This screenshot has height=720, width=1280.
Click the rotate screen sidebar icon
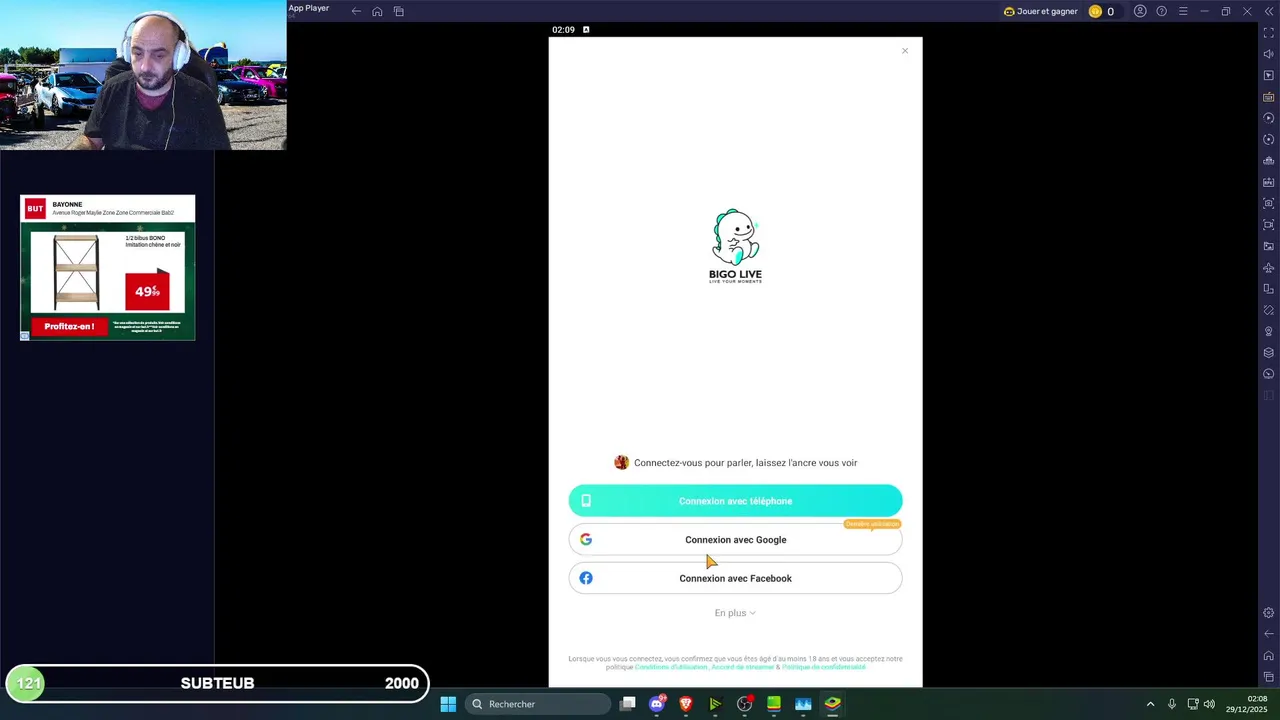point(1269,289)
